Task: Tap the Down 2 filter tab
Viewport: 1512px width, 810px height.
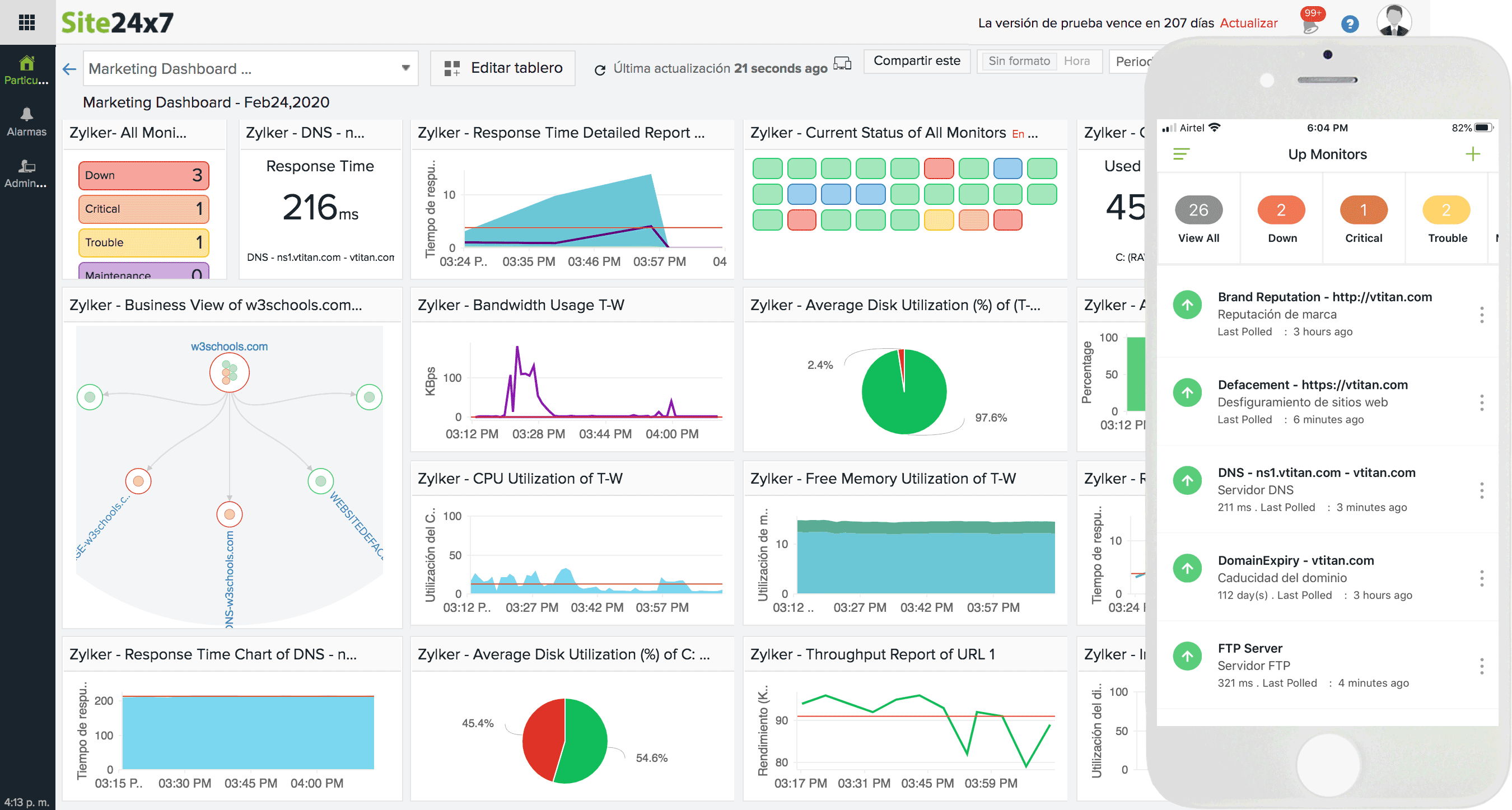Action: [x=1281, y=219]
